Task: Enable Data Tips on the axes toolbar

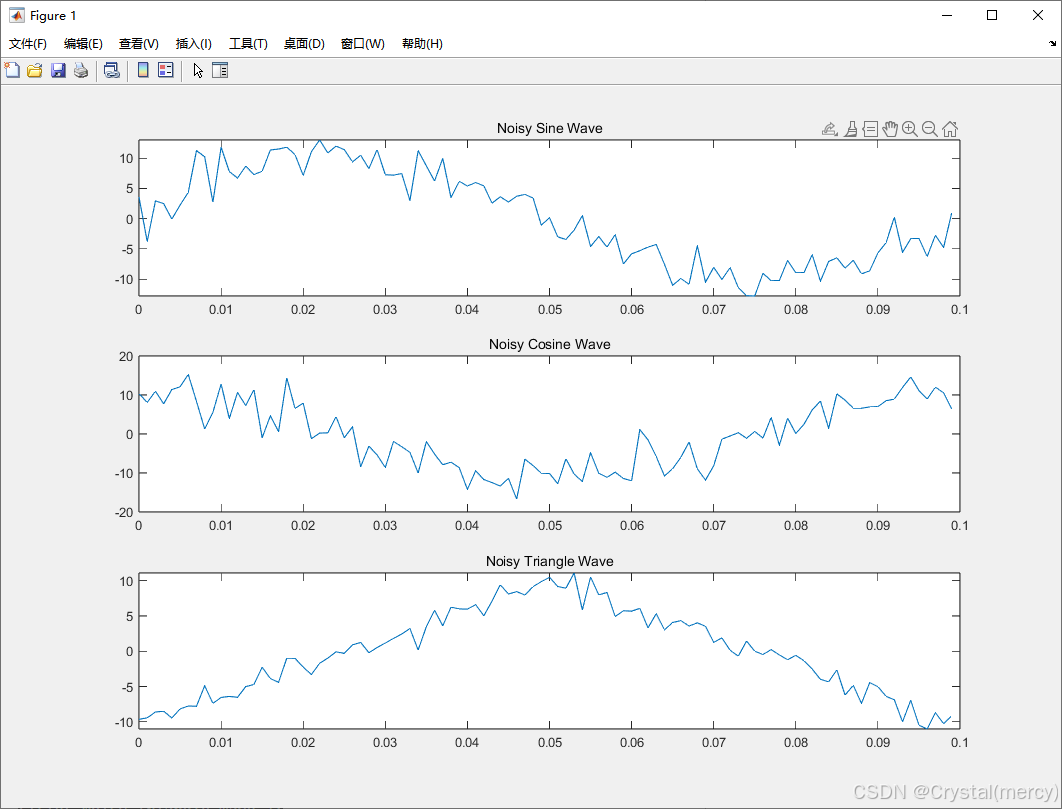Action: 870,129
